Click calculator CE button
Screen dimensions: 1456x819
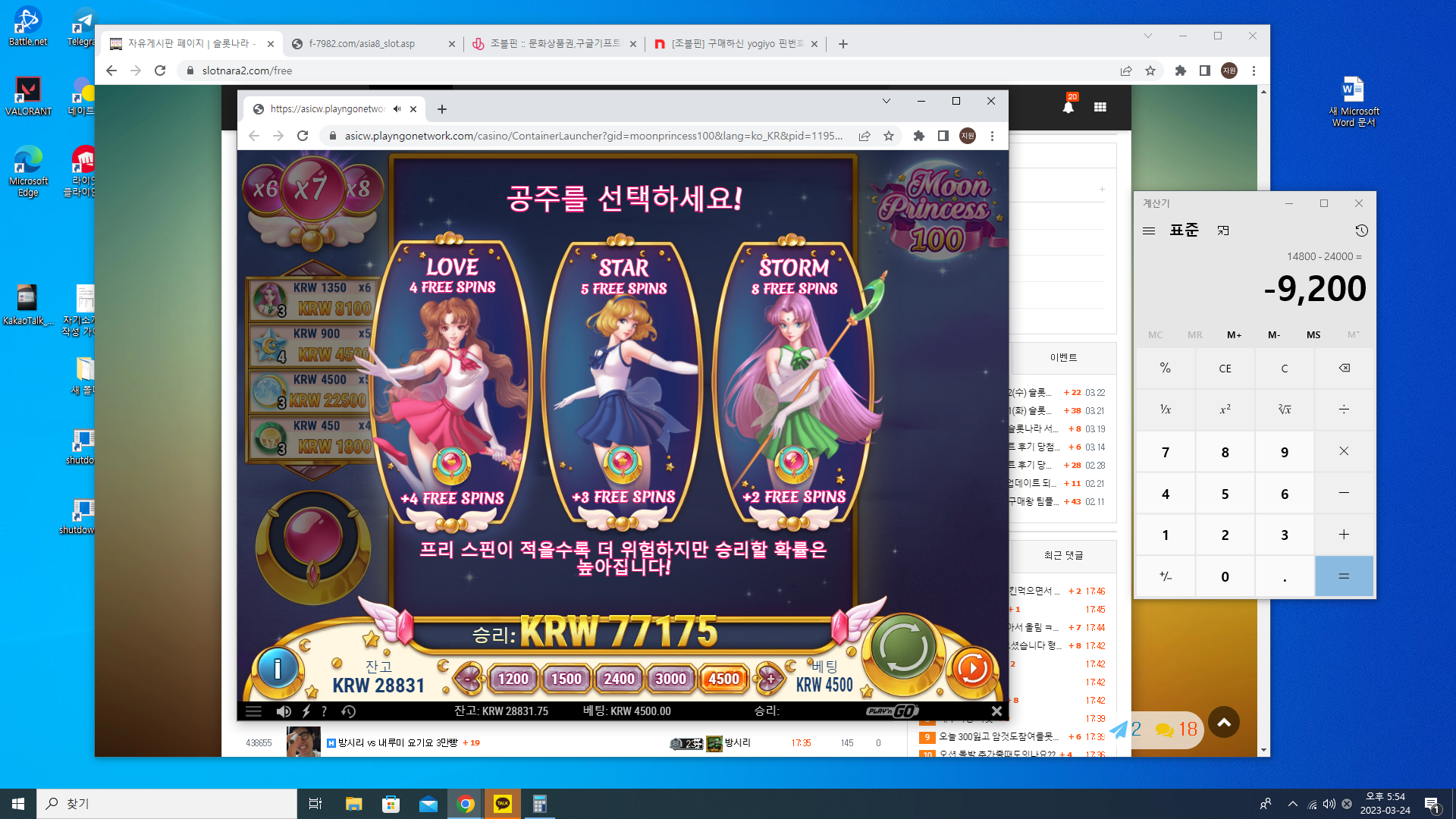pyautogui.click(x=1225, y=369)
